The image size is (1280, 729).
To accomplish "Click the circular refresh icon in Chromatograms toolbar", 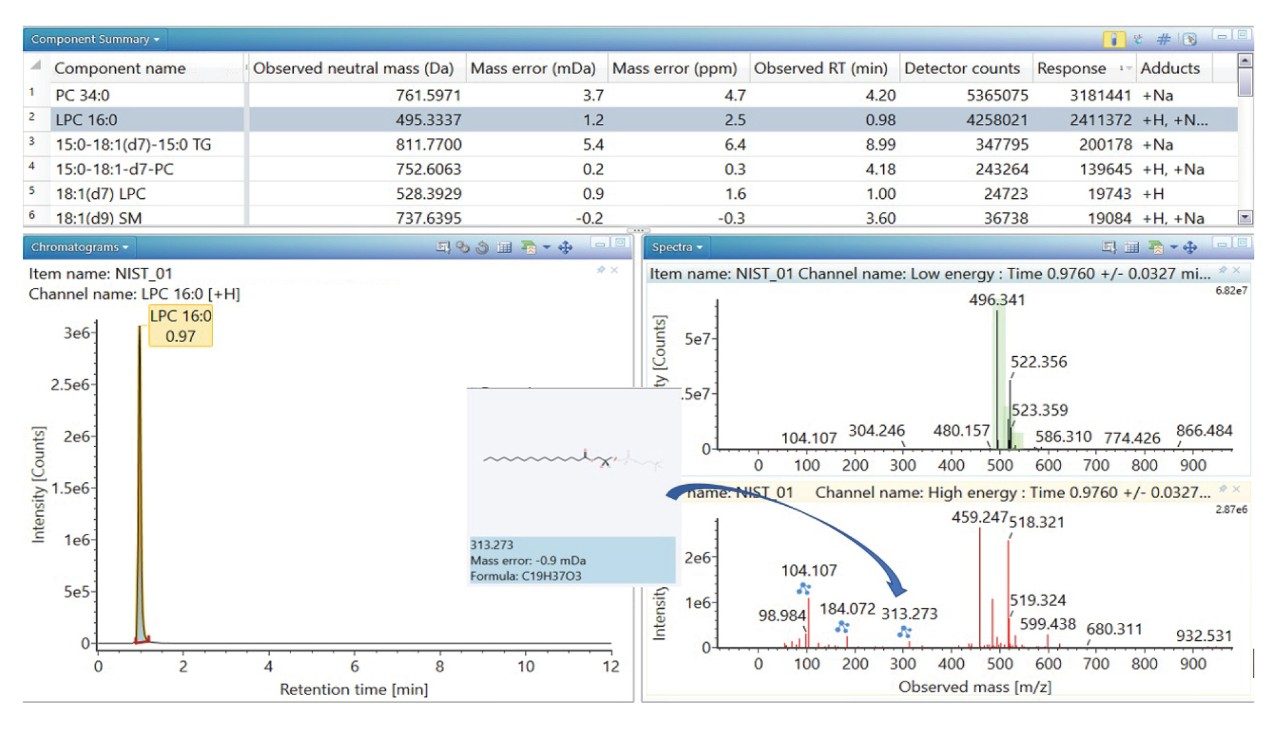I will [481, 247].
